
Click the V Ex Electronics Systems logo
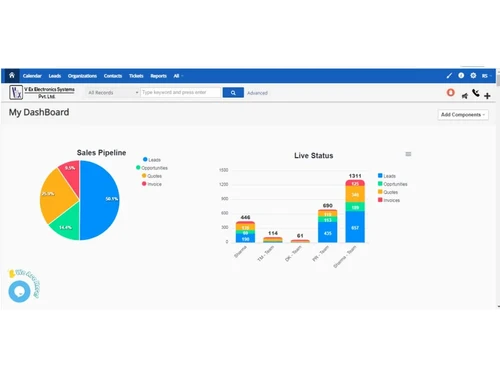click(x=42, y=92)
